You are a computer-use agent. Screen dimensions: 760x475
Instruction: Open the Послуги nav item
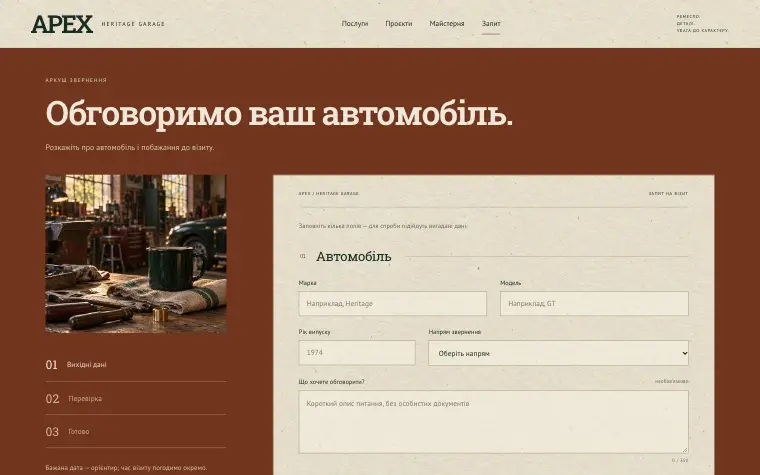(x=355, y=23)
